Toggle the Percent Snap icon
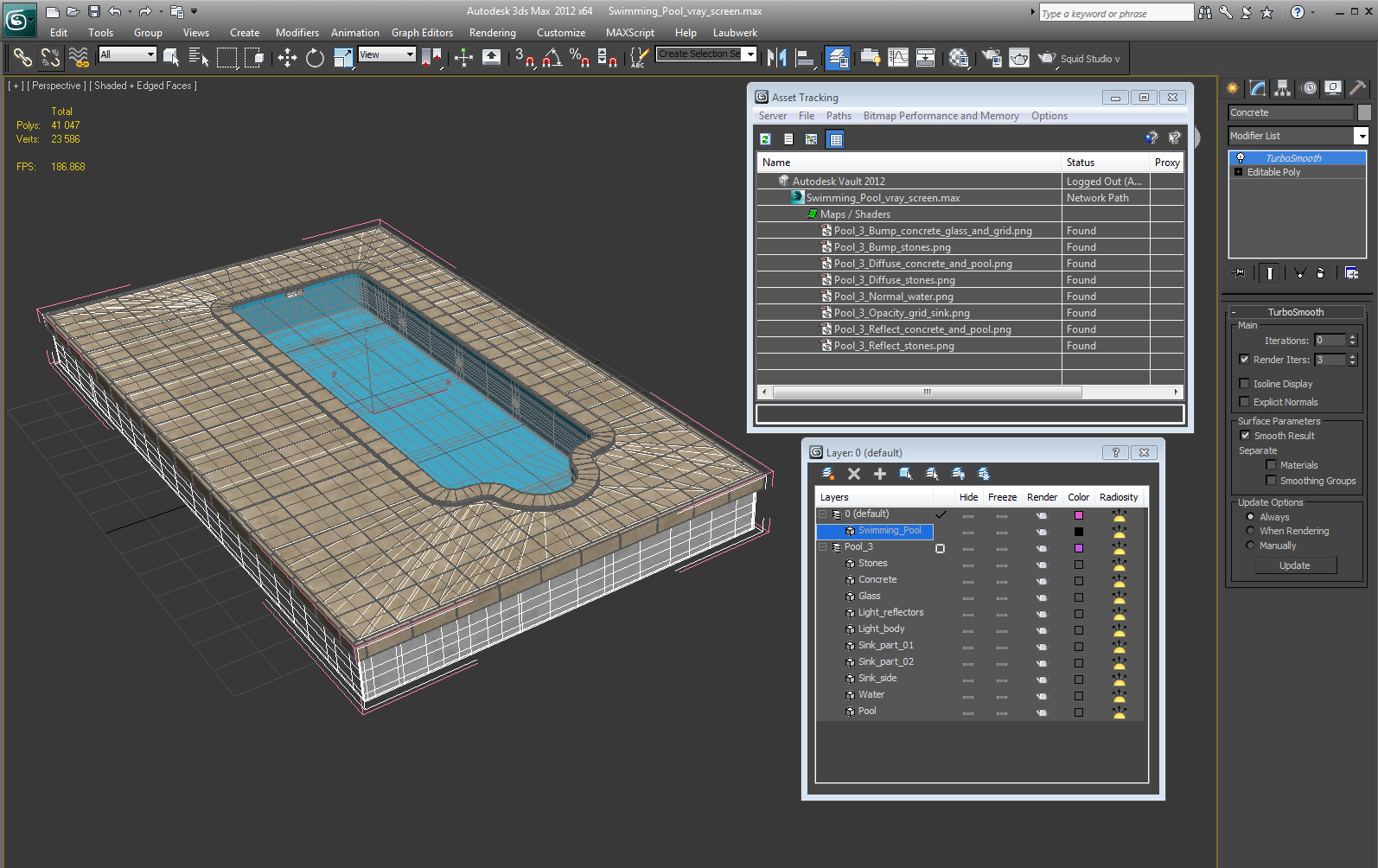Image resolution: width=1378 pixels, height=868 pixels. [580, 58]
